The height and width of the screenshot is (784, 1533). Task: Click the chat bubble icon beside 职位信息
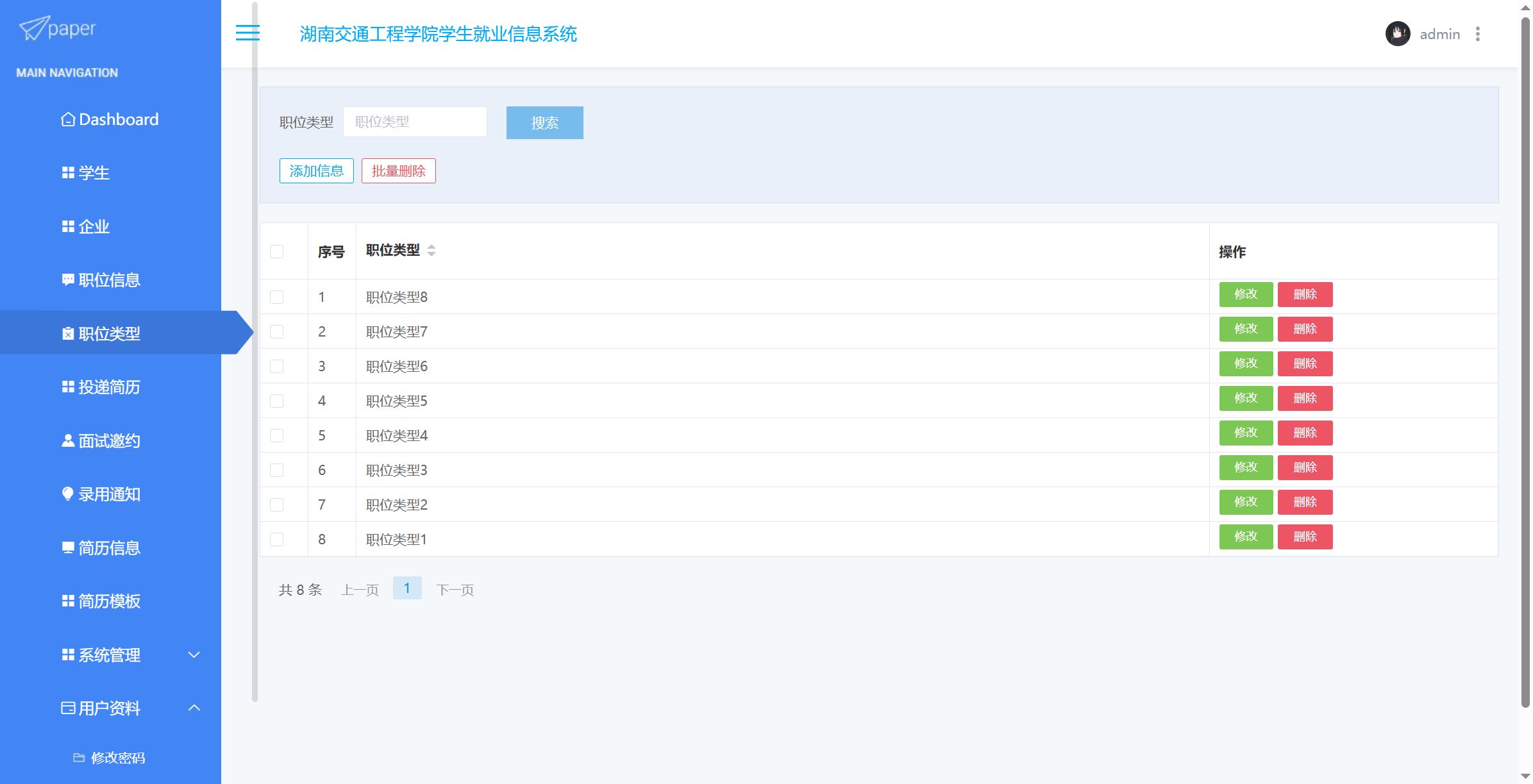pos(67,280)
